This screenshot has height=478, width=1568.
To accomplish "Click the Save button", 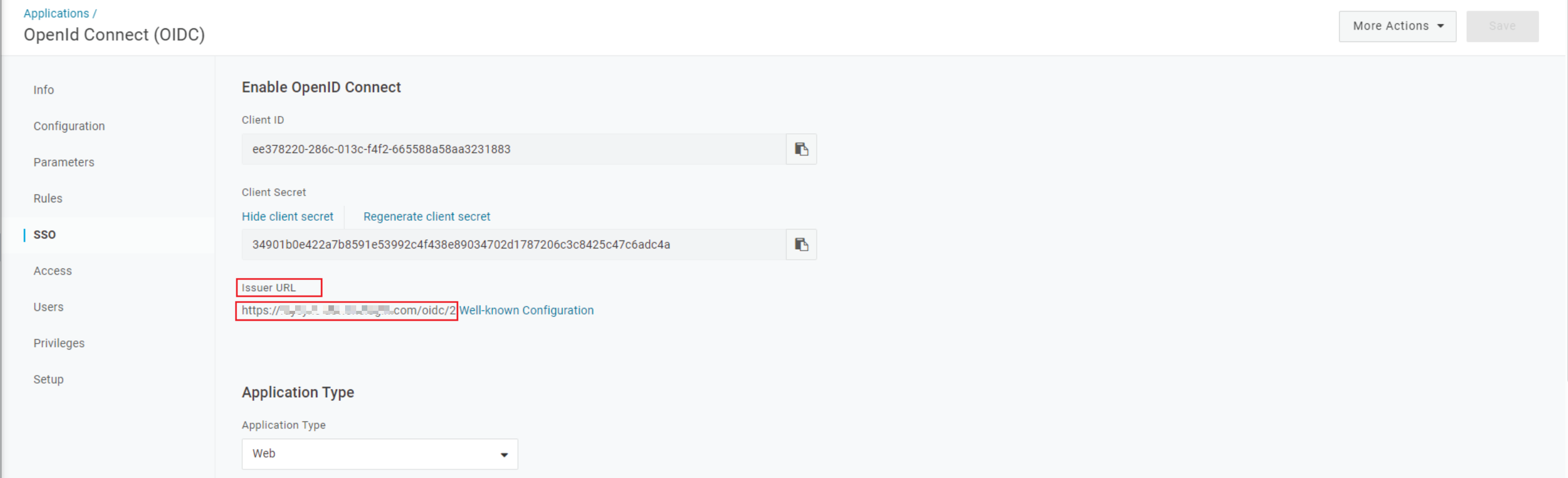I will 1502,26.
